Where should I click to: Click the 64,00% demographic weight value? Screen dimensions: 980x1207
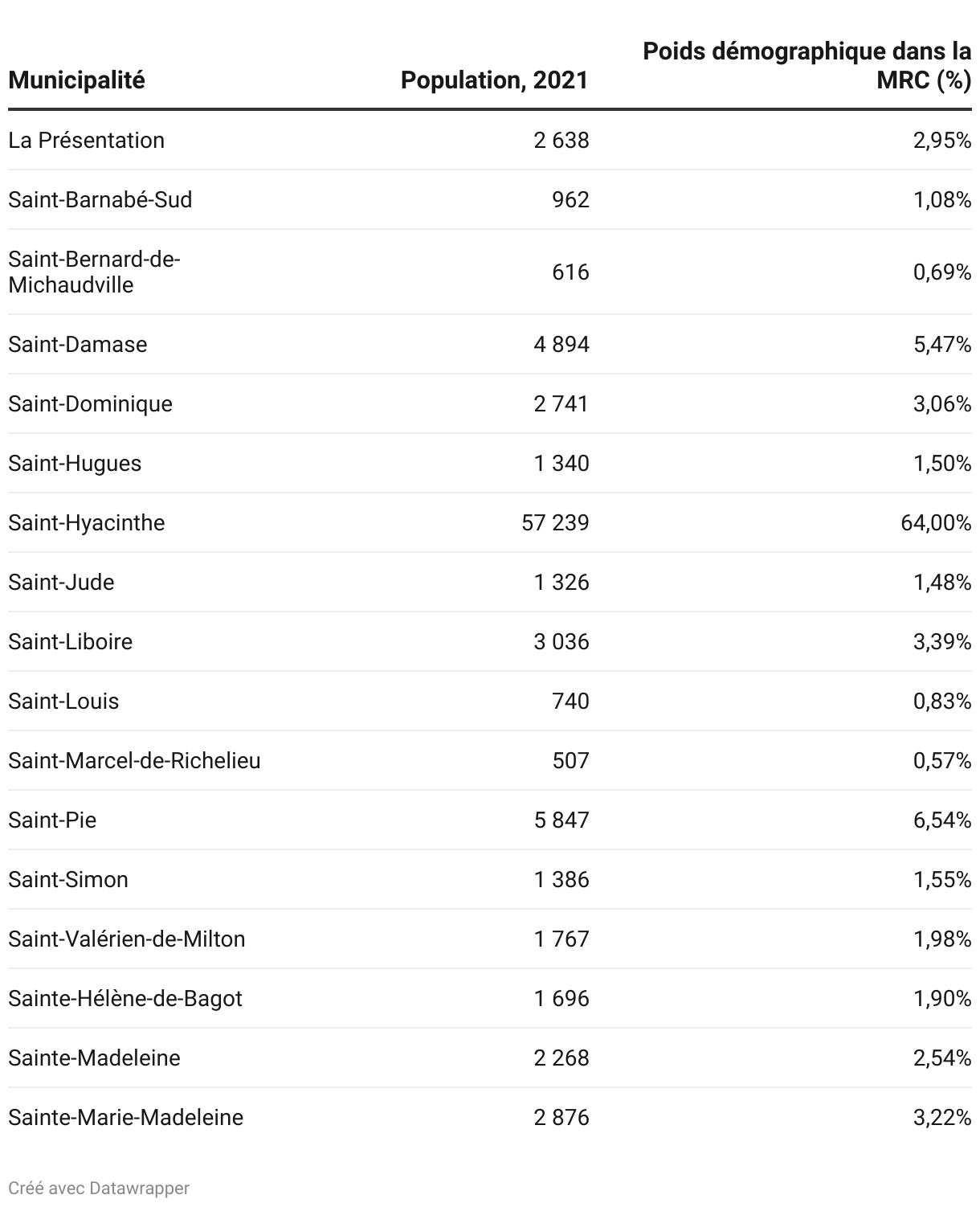(936, 523)
